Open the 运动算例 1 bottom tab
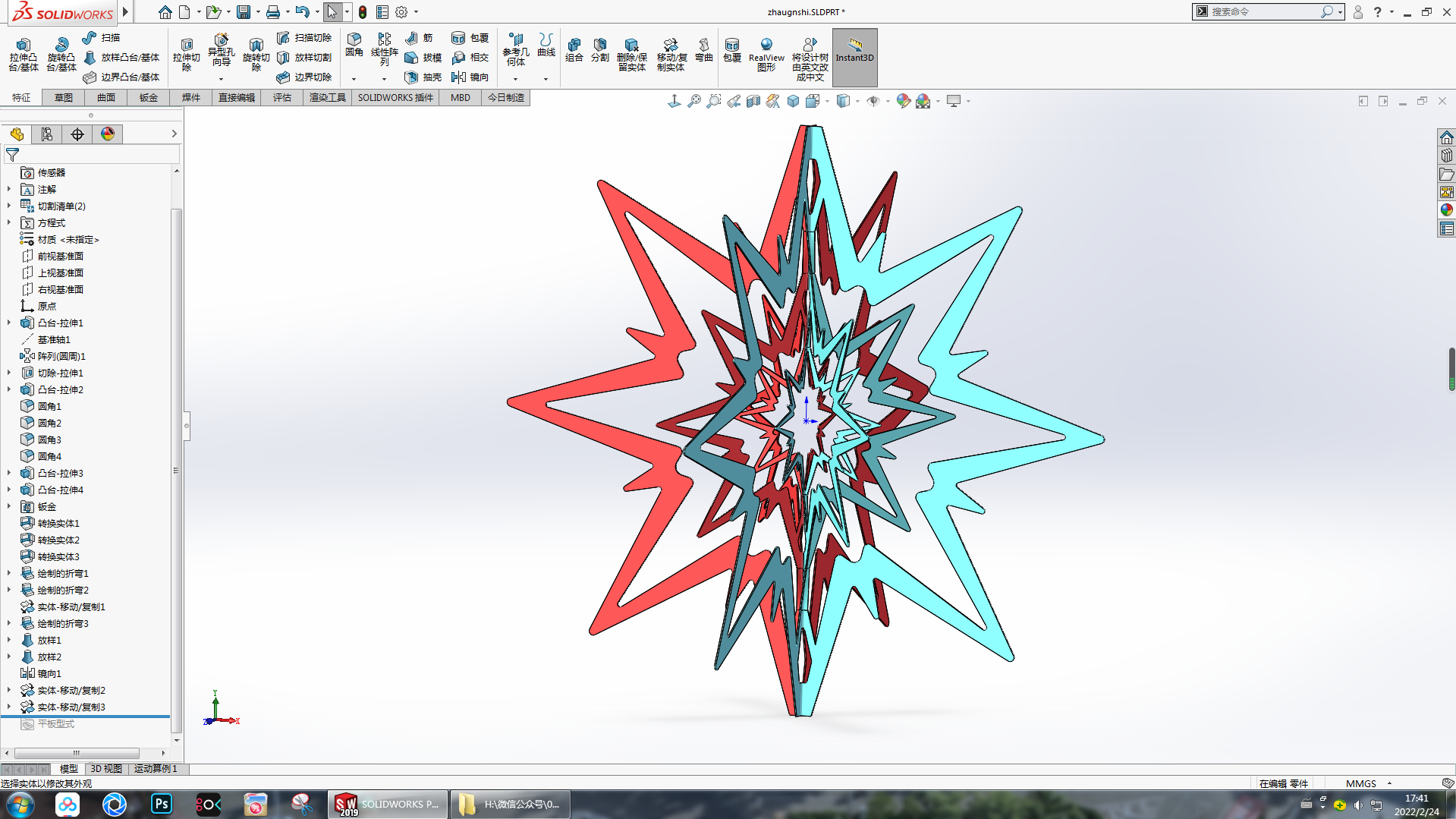The image size is (1456, 819). (x=156, y=769)
